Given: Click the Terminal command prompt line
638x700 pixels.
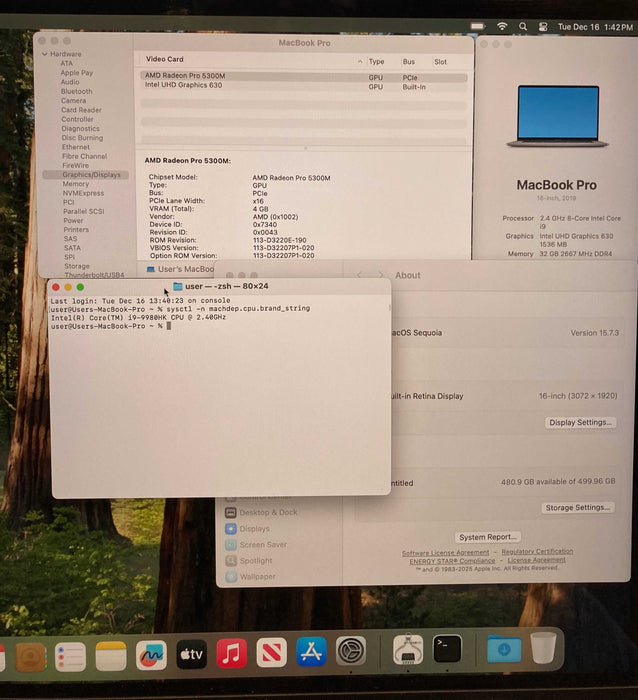Looking at the screenshot, I should [111, 326].
